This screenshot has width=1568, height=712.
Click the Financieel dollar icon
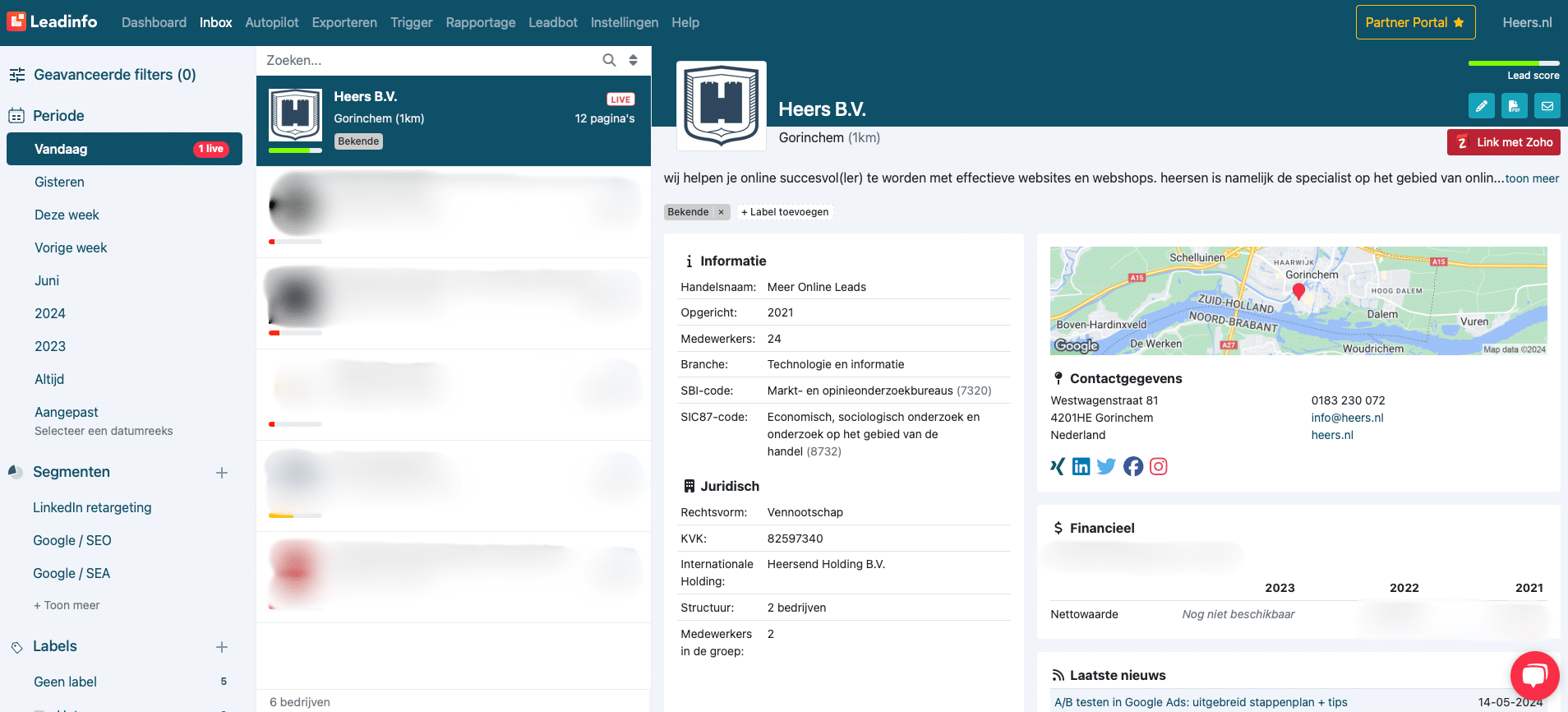tap(1058, 528)
